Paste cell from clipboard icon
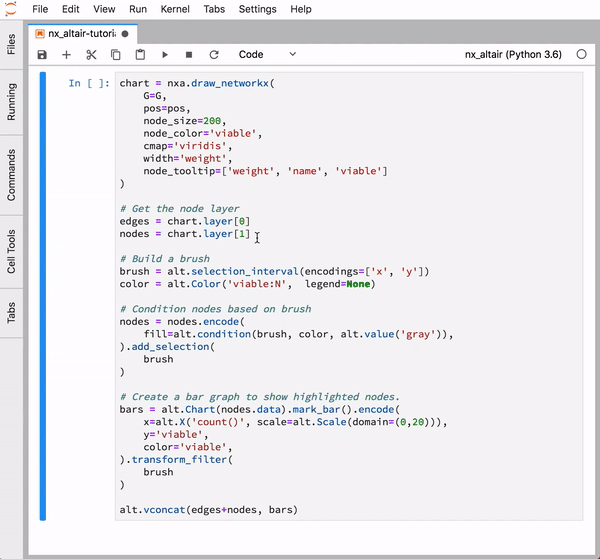600x559 pixels. point(140,55)
